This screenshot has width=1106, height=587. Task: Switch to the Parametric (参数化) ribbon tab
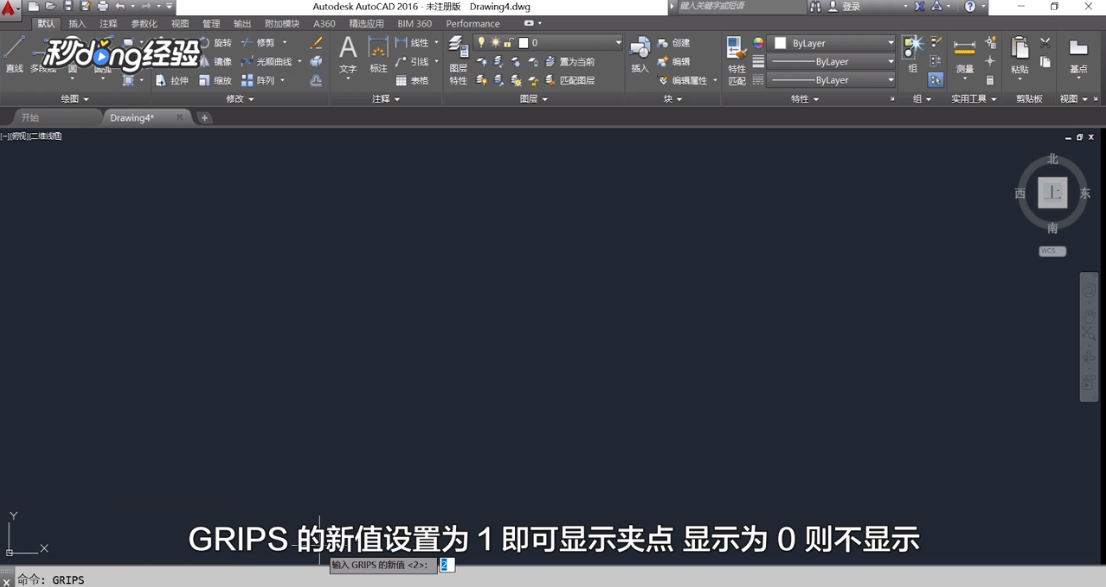point(144,23)
